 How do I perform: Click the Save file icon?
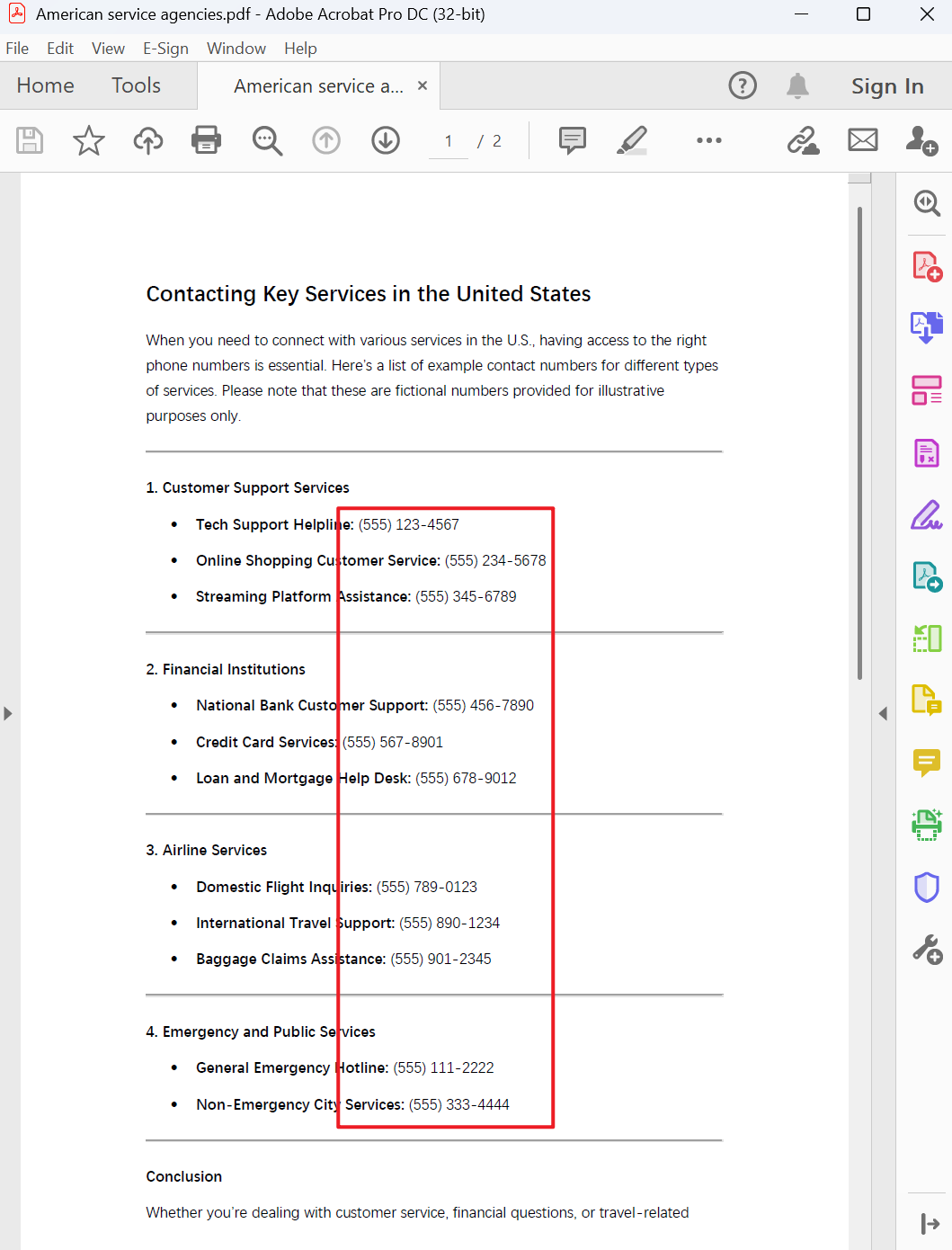[x=30, y=140]
